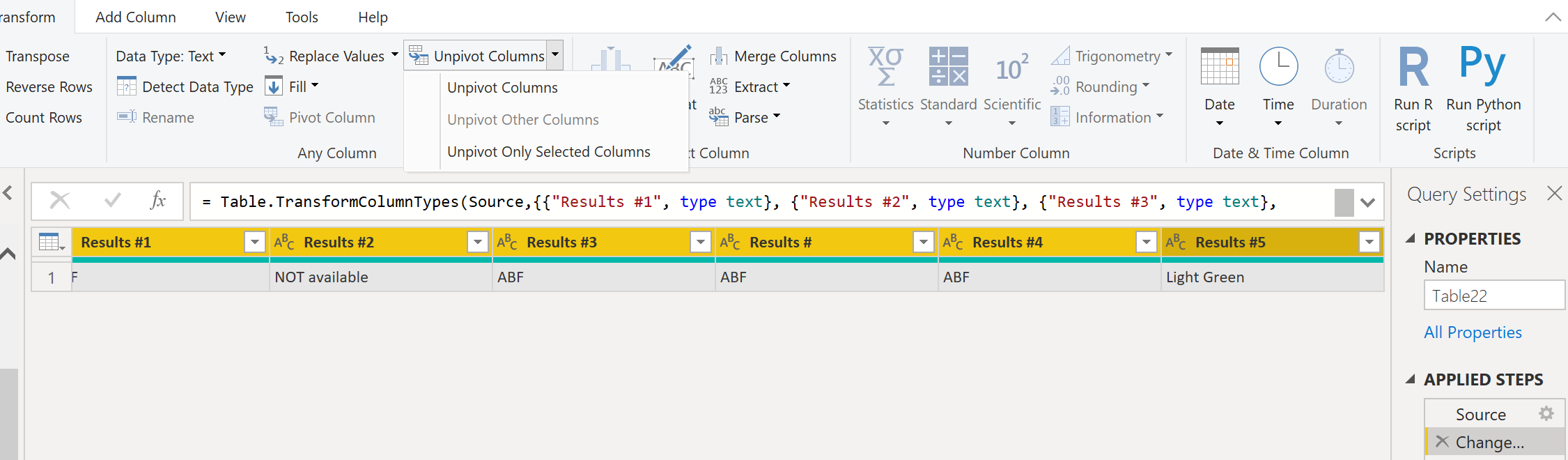
Task: Open Data Type: Text dropdown
Action: [171, 56]
